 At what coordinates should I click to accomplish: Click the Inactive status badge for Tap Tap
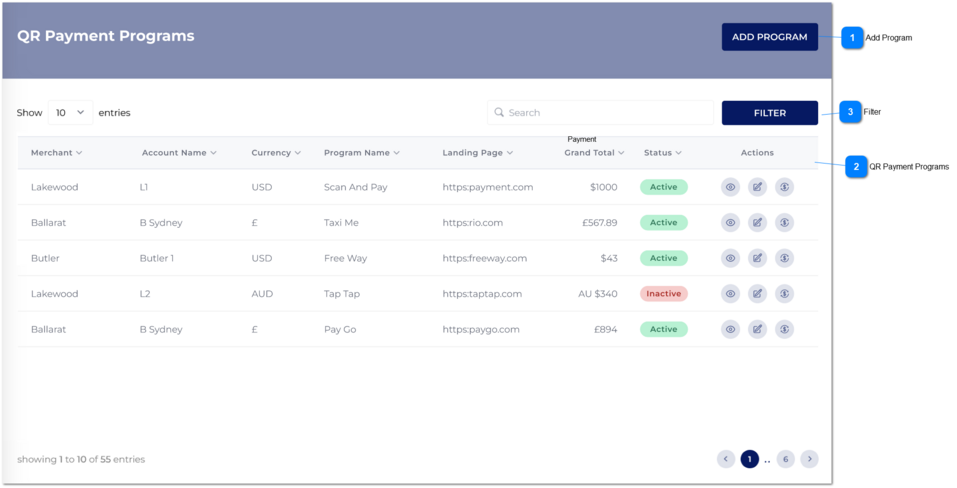[663, 294]
